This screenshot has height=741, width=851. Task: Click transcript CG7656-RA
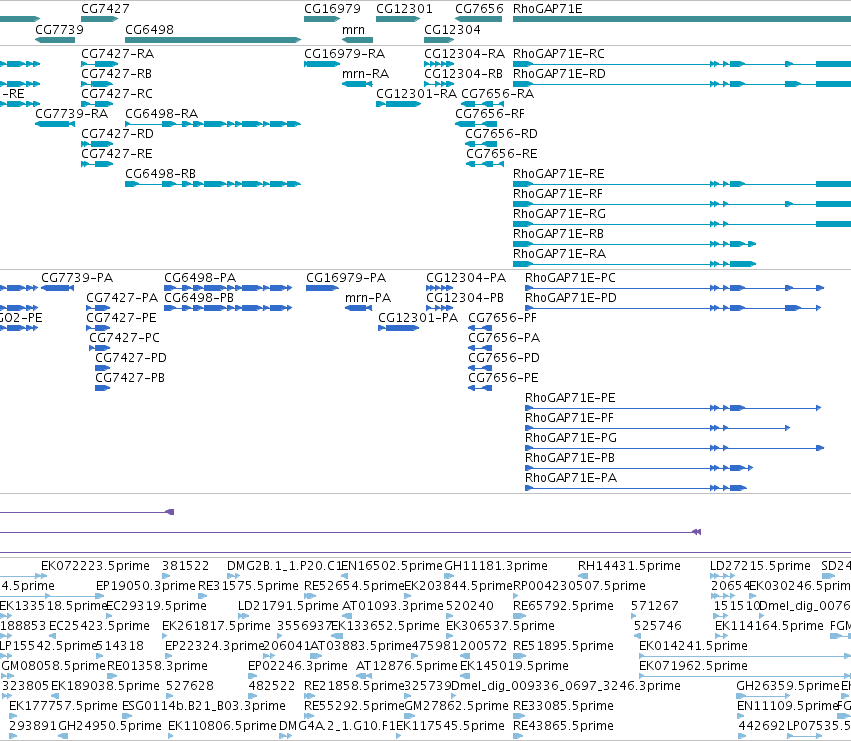coord(482,104)
